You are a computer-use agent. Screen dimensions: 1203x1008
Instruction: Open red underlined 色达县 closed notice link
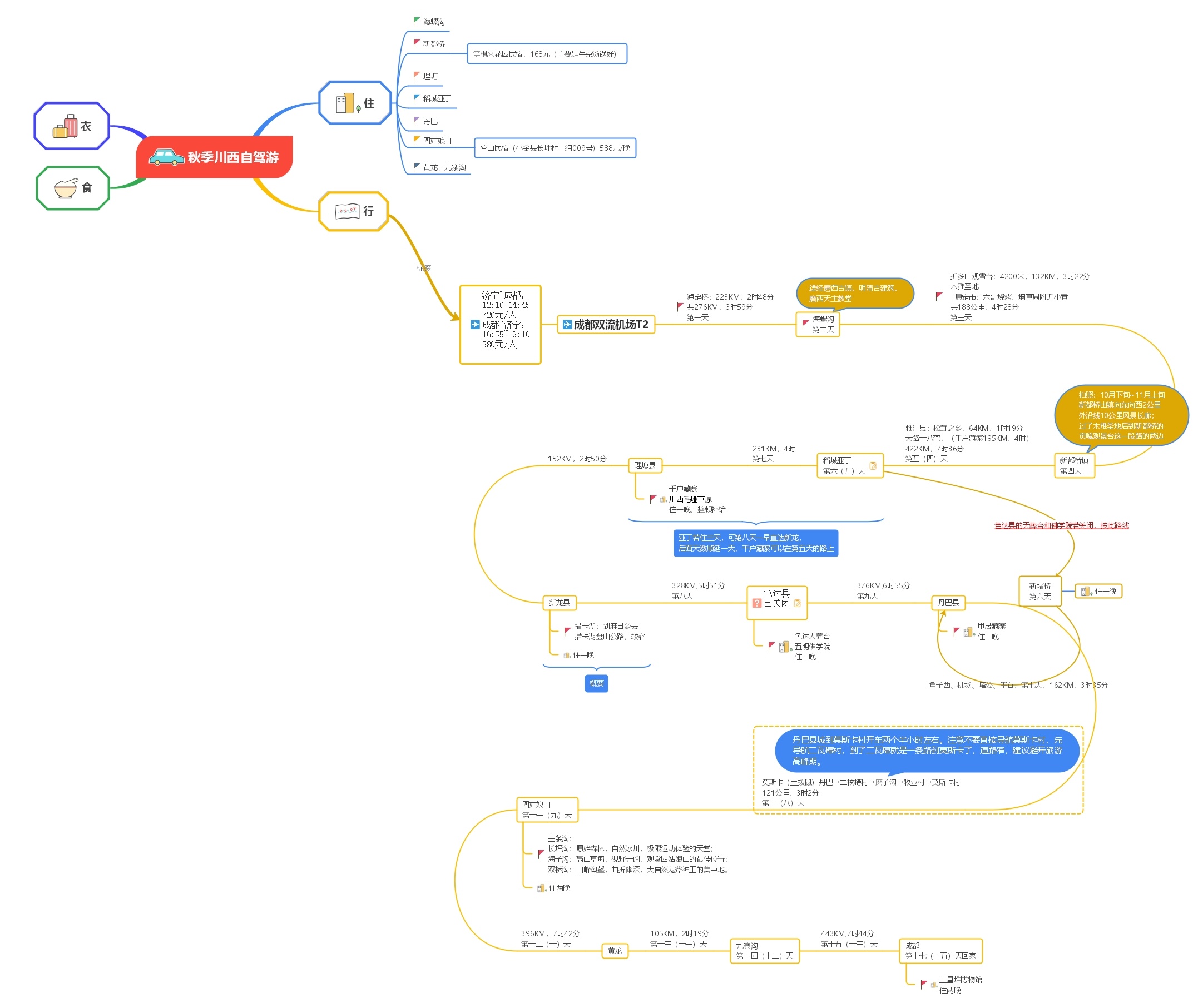[x=1062, y=525]
